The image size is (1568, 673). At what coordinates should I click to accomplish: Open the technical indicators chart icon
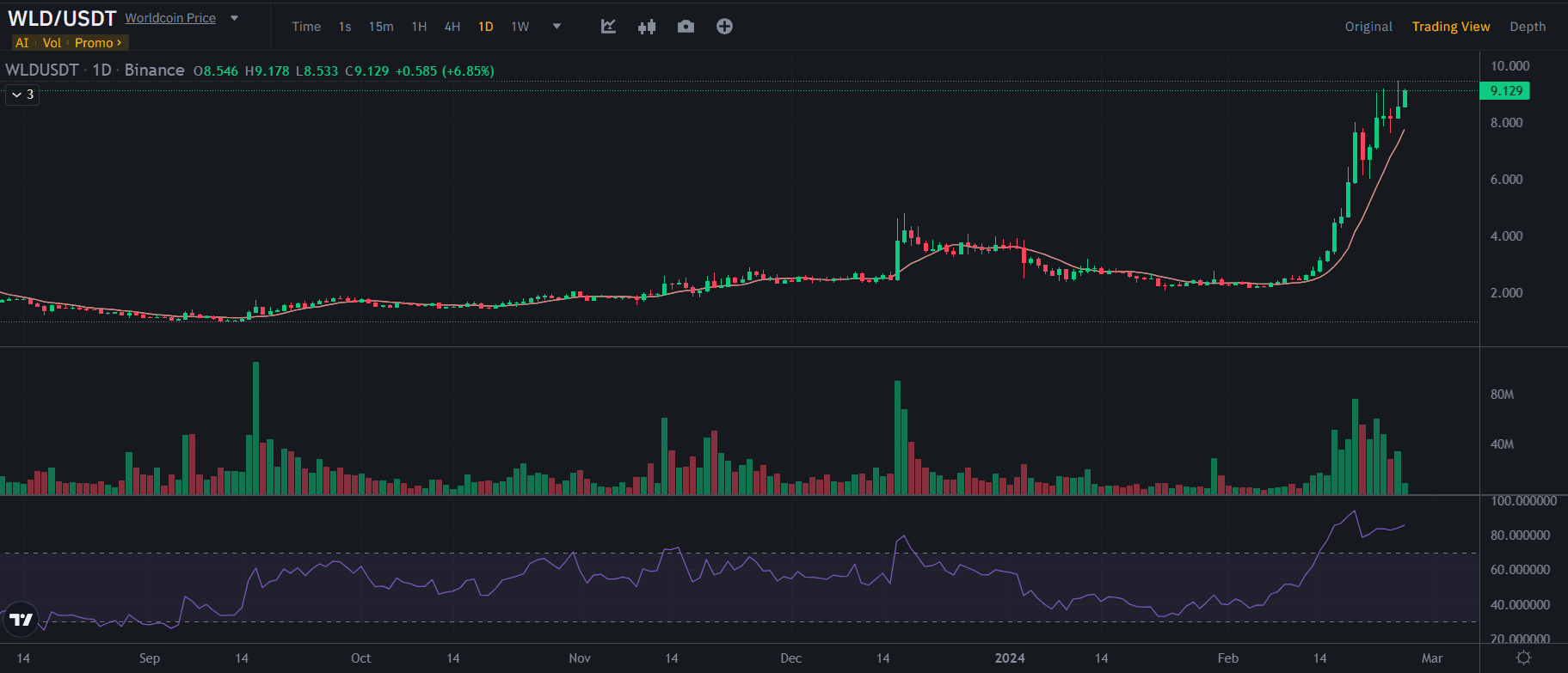[x=608, y=27]
